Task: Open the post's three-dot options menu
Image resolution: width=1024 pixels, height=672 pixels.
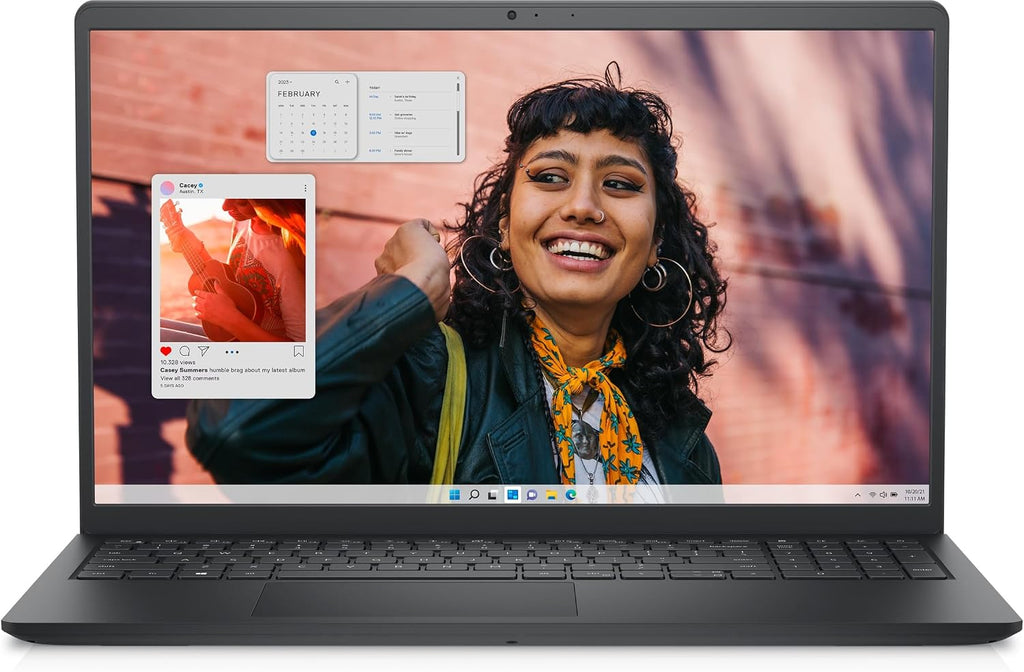Action: (x=305, y=188)
